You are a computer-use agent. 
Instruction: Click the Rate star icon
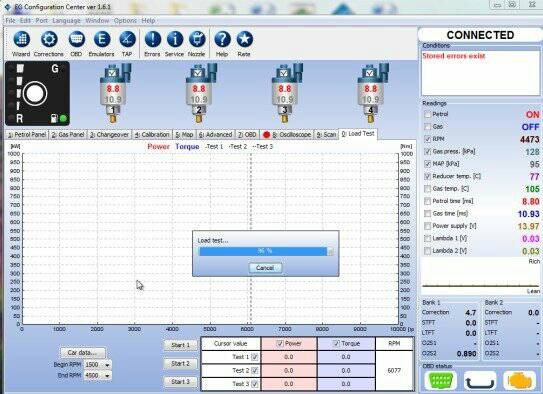(x=245, y=39)
